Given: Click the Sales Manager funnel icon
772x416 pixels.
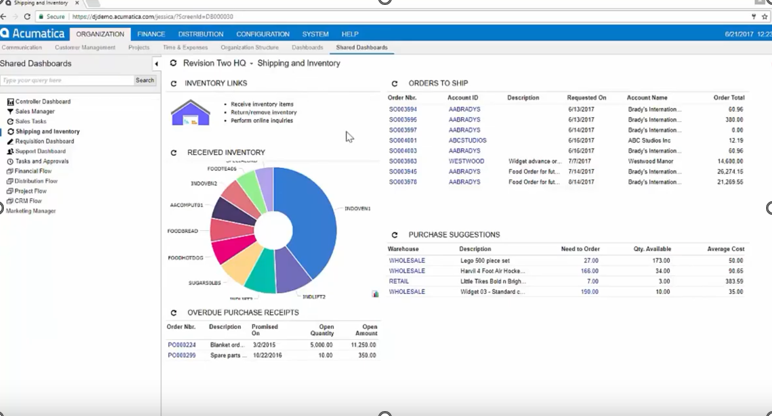Looking at the screenshot, I should pos(10,111).
